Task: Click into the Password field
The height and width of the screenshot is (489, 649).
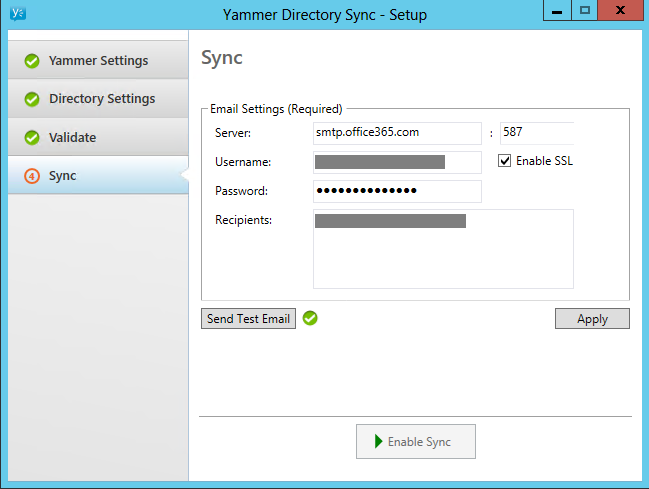Action: [397, 191]
